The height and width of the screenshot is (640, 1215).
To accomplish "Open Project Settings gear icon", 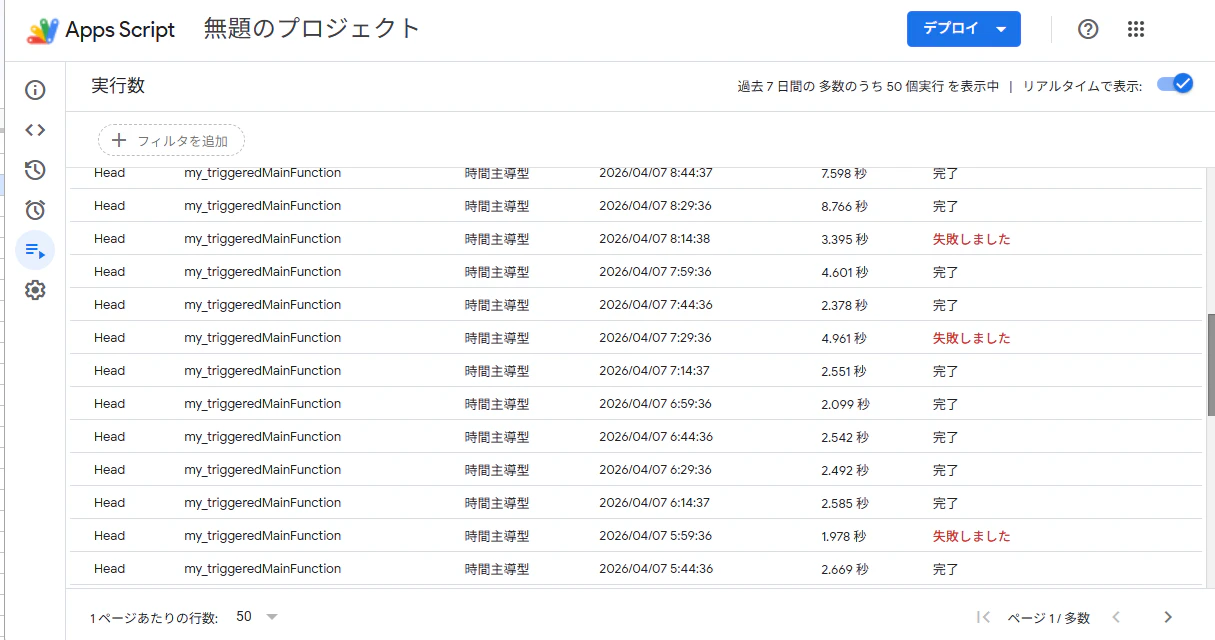I will tap(35, 290).
